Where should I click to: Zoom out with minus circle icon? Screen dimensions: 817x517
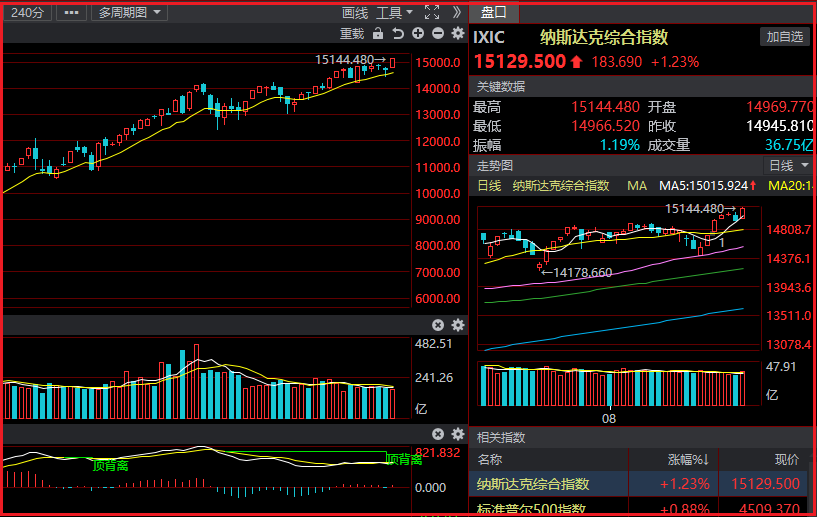(x=438, y=33)
